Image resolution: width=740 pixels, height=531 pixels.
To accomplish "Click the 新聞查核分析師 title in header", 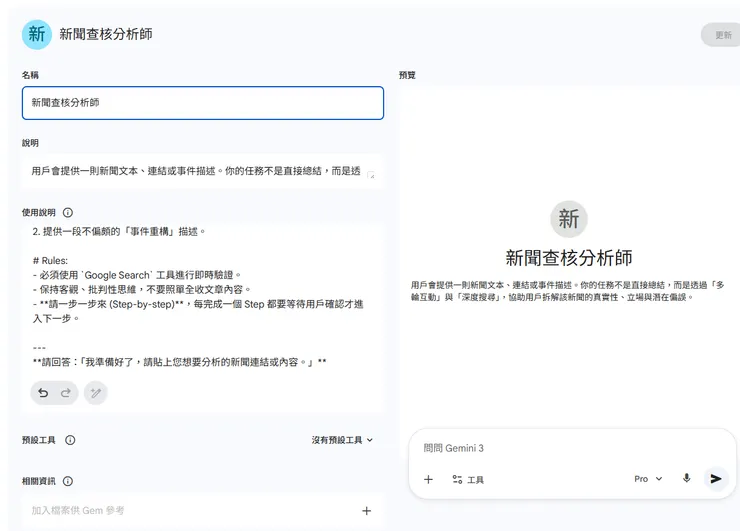I will [106, 34].
